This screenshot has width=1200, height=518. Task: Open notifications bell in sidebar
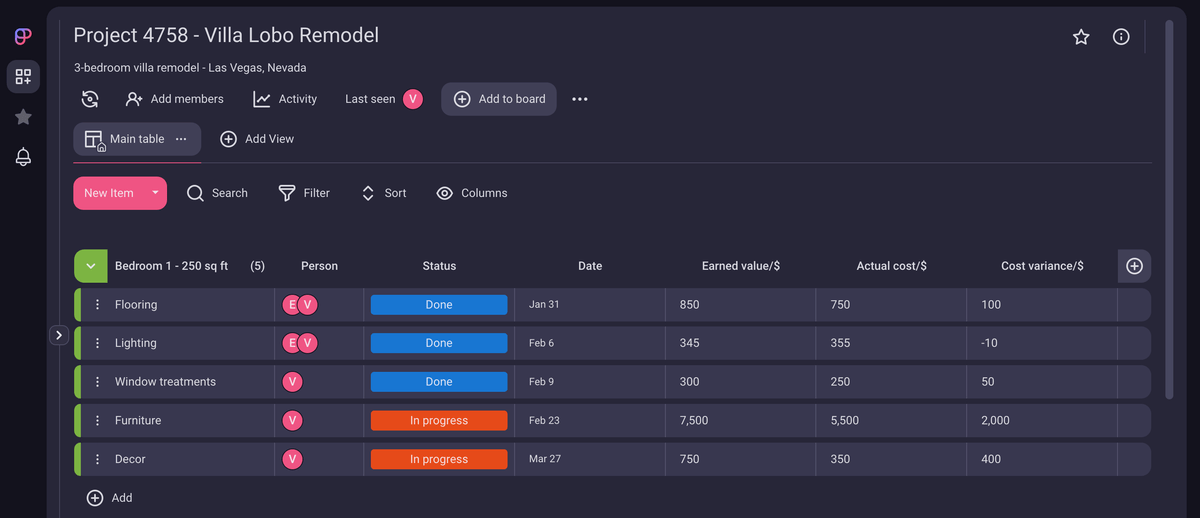point(23,157)
